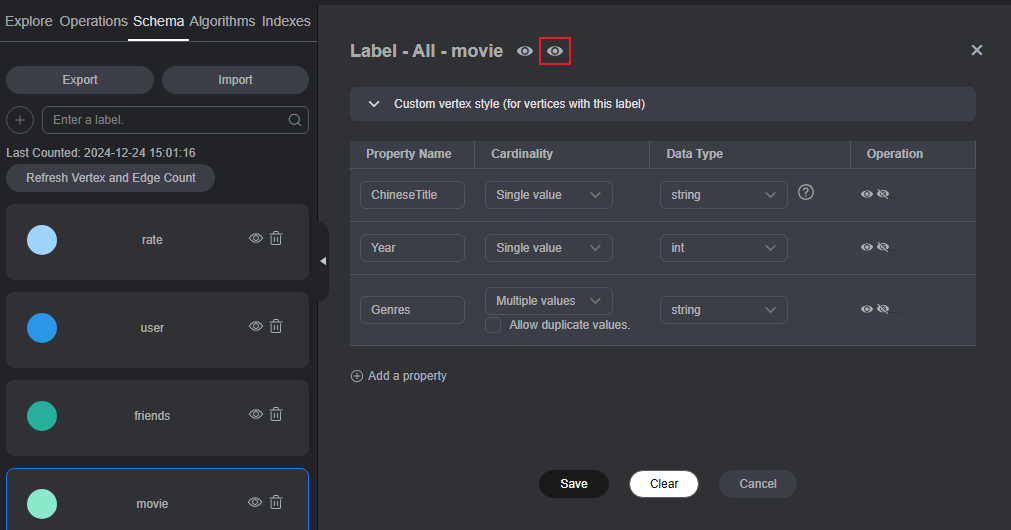The width and height of the screenshot is (1011, 530).
Task: Click the Import button
Action: [235, 80]
